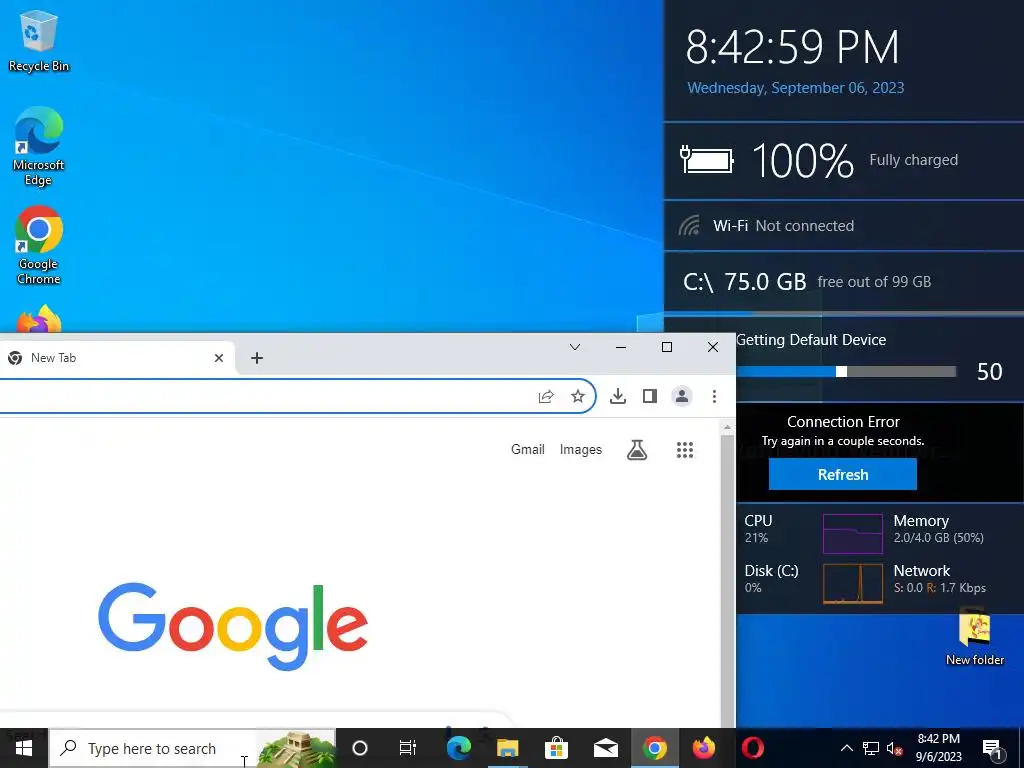Viewport: 1024px width, 768px height.
Task: Open Cortana circle icon on the taskbar
Action: 360,748
